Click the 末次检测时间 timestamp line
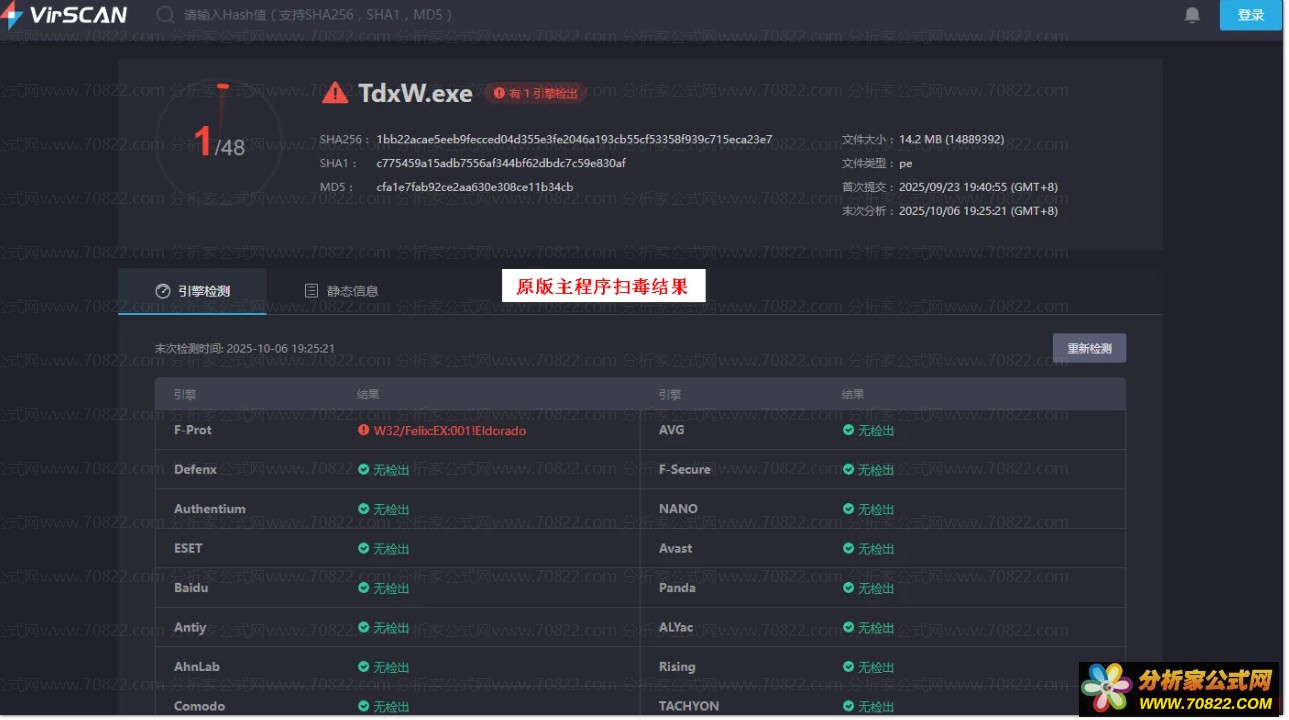This screenshot has height=720, width=1289. click(x=244, y=349)
